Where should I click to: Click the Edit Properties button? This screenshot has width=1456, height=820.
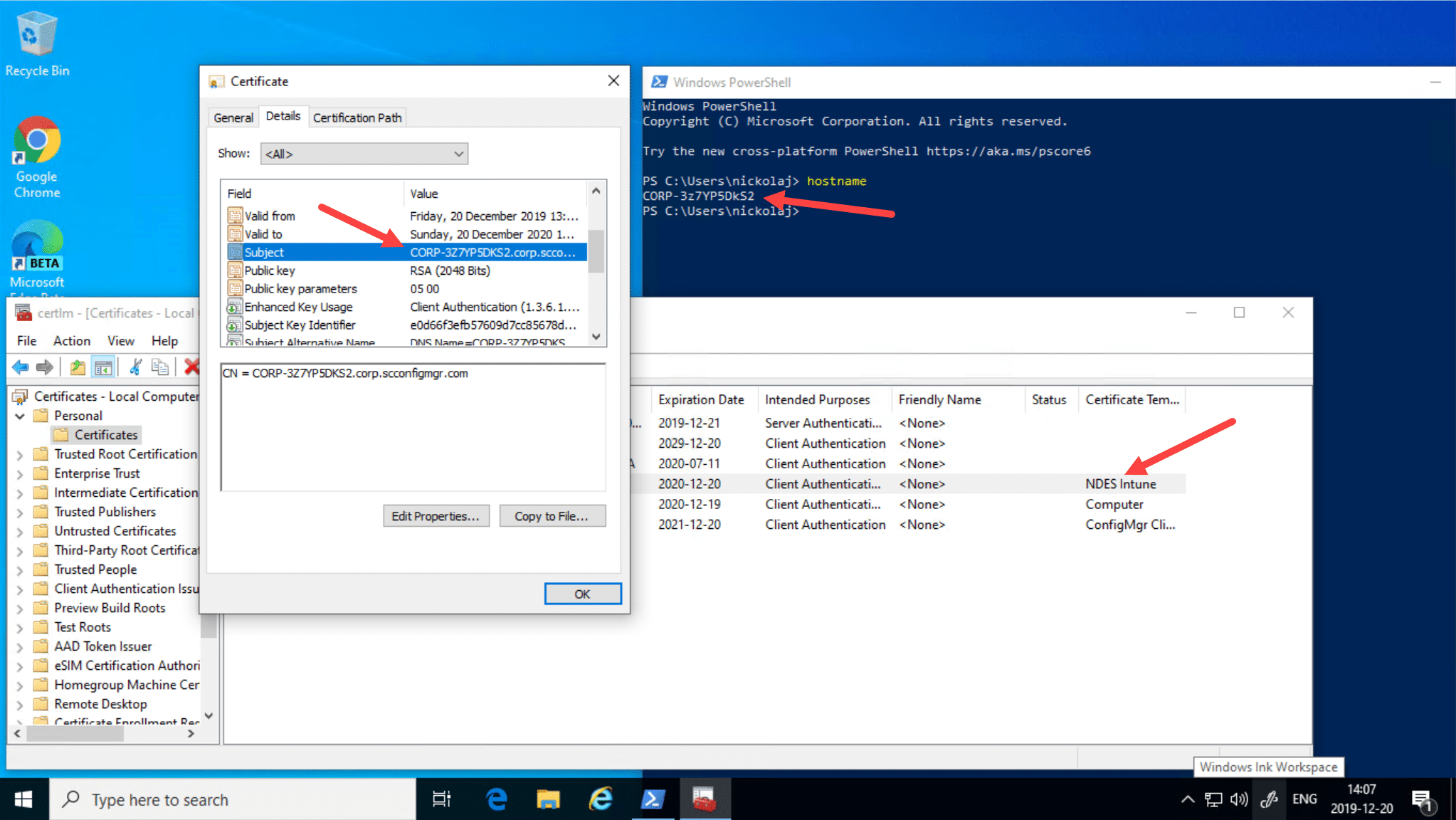tap(436, 516)
